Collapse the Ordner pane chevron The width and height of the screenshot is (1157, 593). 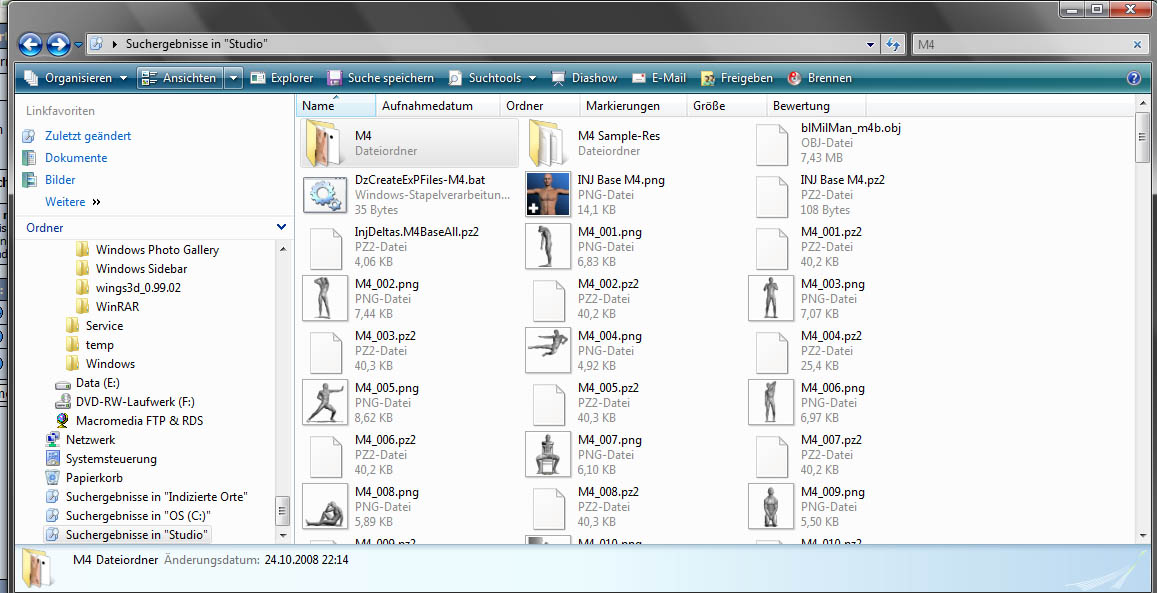[x=281, y=227]
